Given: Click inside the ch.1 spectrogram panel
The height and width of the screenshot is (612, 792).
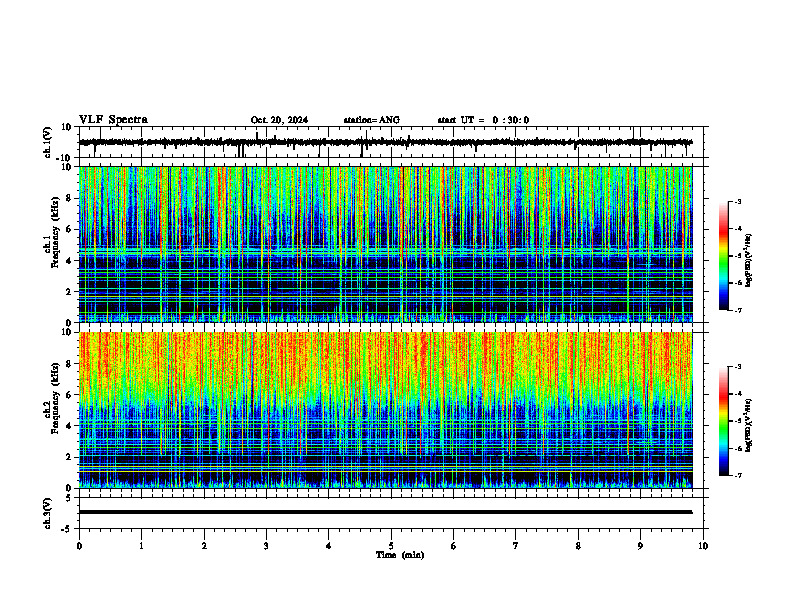Looking at the screenshot, I should click(385, 244).
